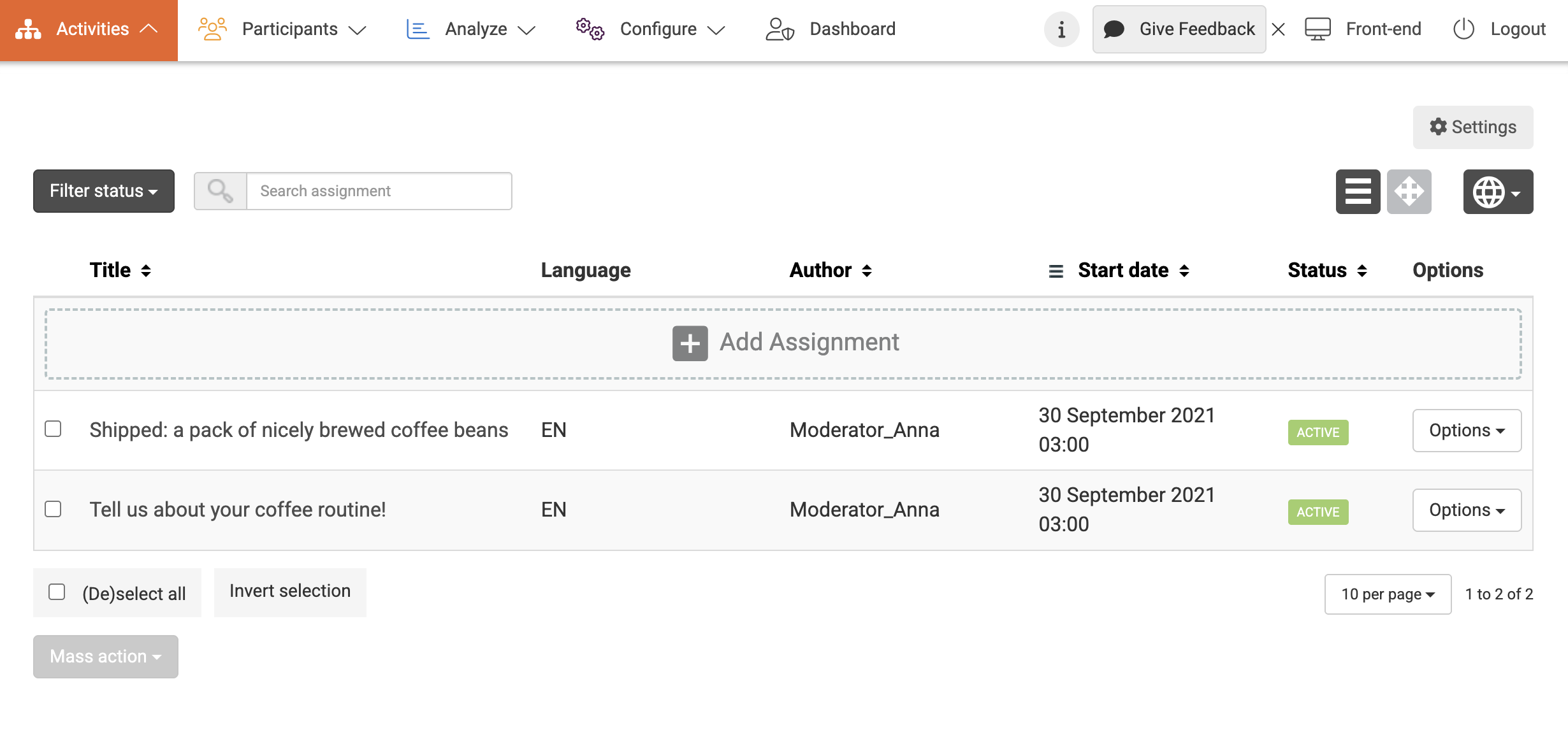The image size is (1568, 744).
Task: Click the Settings button
Action: (1472, 127)
